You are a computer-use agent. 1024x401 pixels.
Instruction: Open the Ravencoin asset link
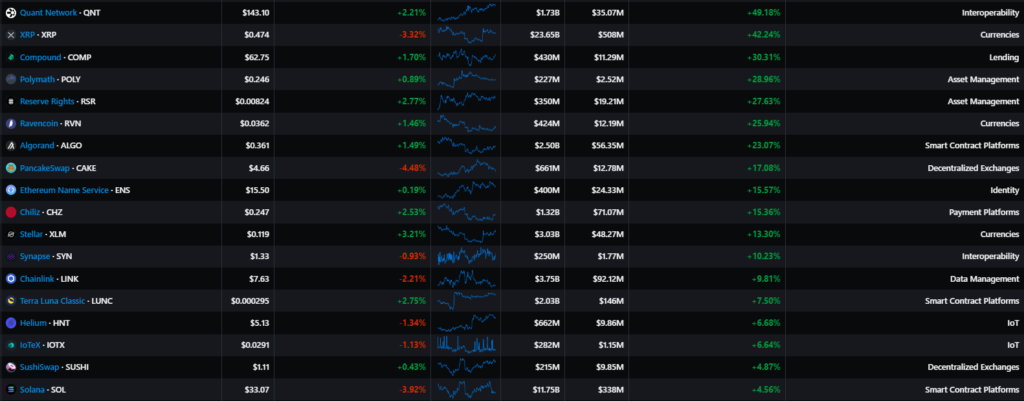[x=39, y=123]
